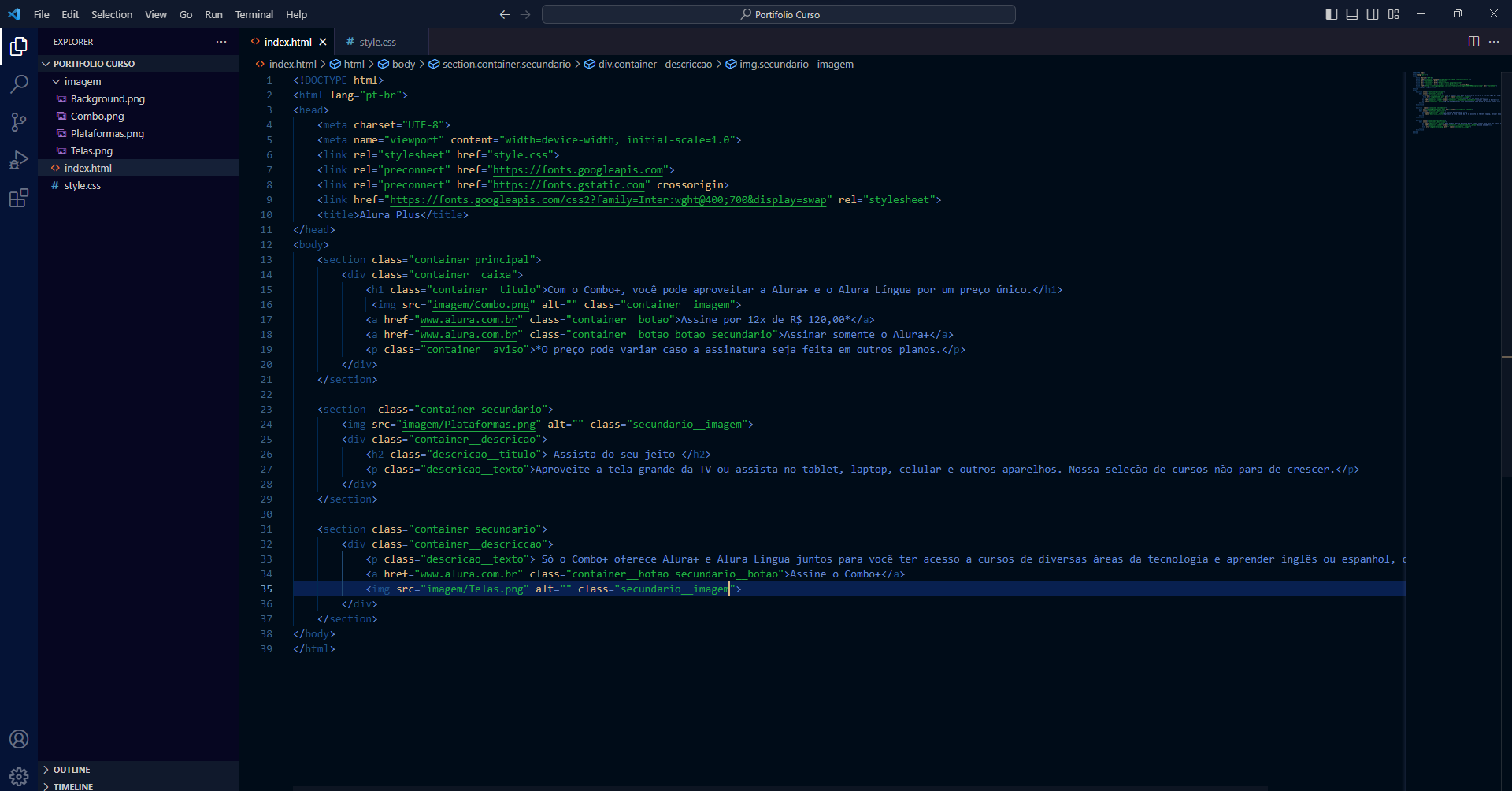Click section.container.secundario breadcrumb
1512x791 pixels.
click(x=499, y=64)
